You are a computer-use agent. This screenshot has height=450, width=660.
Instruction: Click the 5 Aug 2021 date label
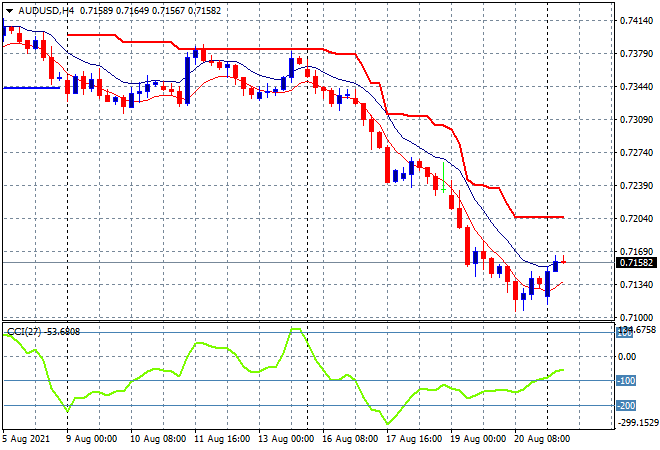point(26,439)
